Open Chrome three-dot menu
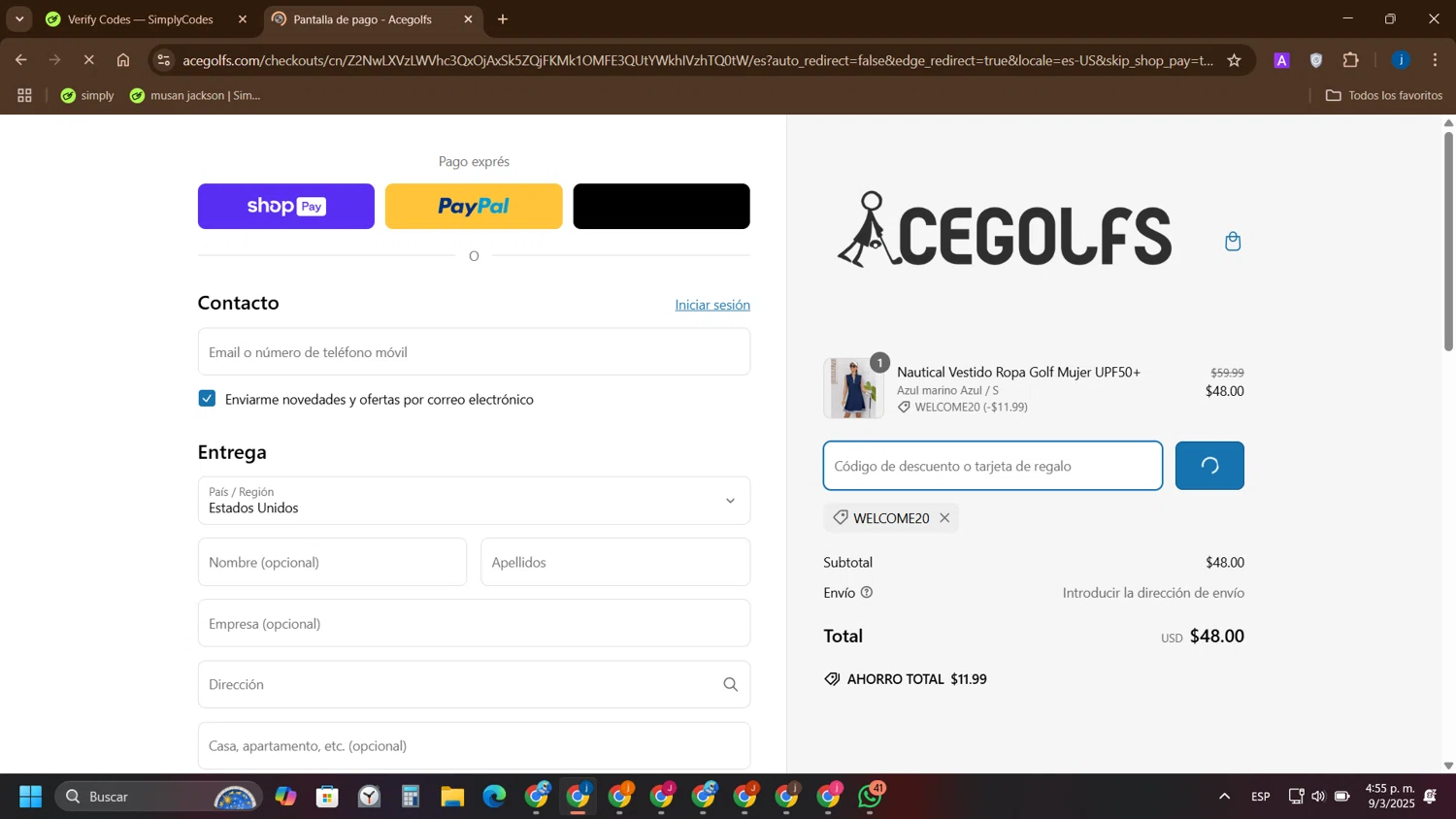This screenshot has height=819, width=1456. click(x=1435, y=60)
